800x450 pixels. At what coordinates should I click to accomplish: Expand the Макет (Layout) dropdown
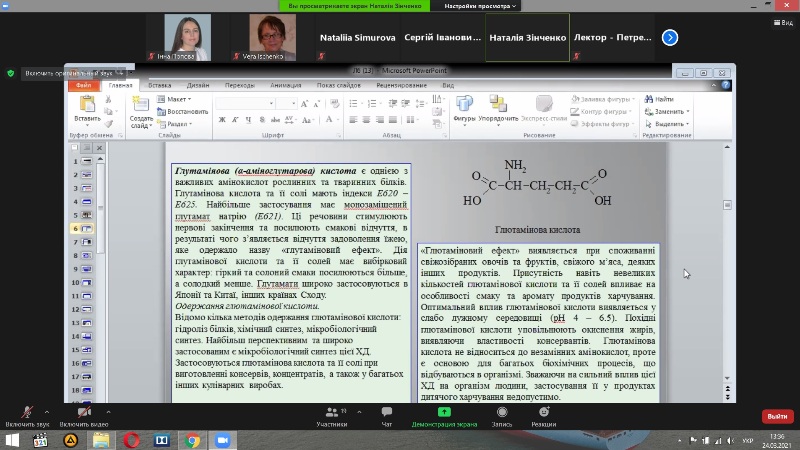click(177, 100)
